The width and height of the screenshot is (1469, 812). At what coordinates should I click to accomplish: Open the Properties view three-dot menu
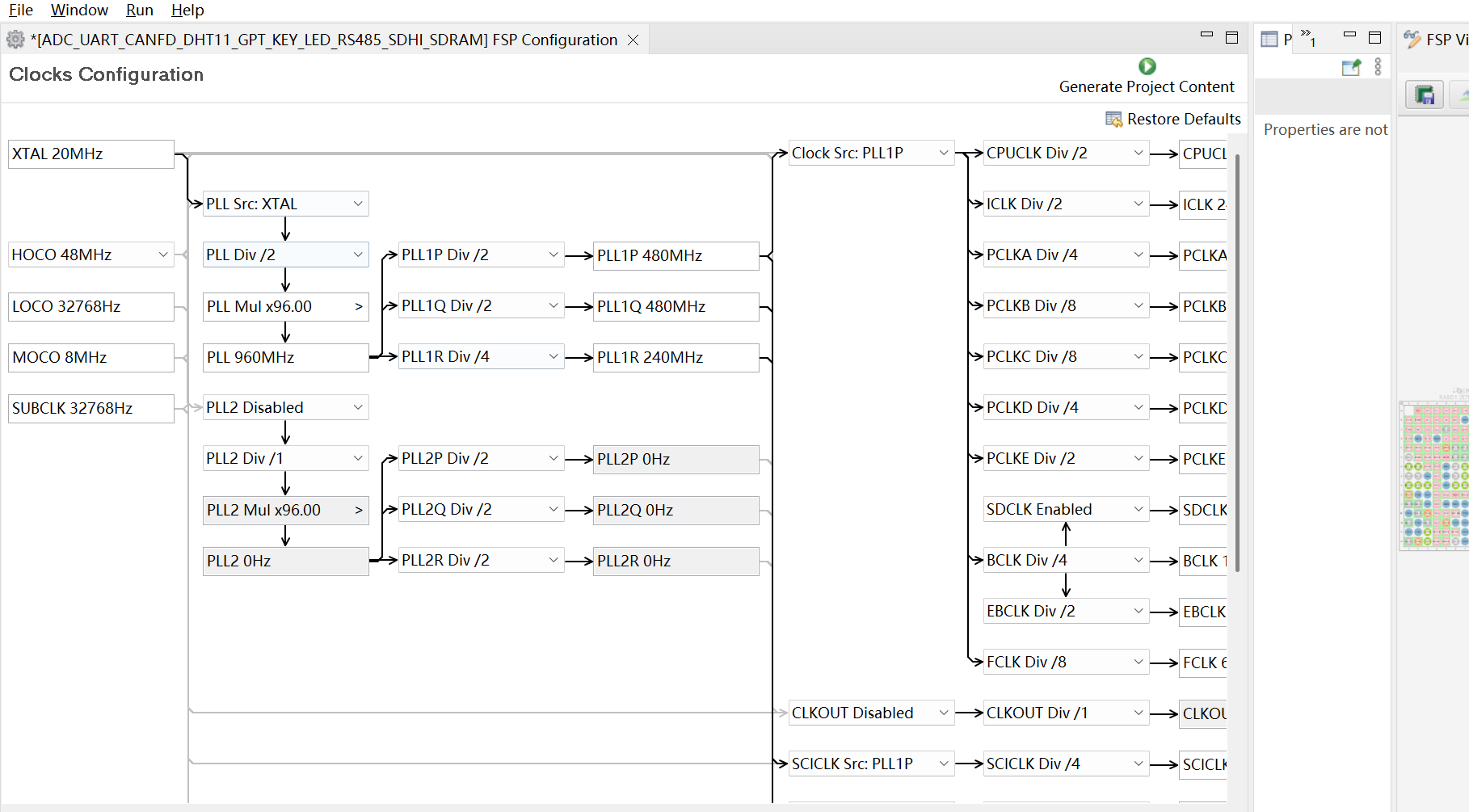pyautogui.click(x=1378, y=67)
